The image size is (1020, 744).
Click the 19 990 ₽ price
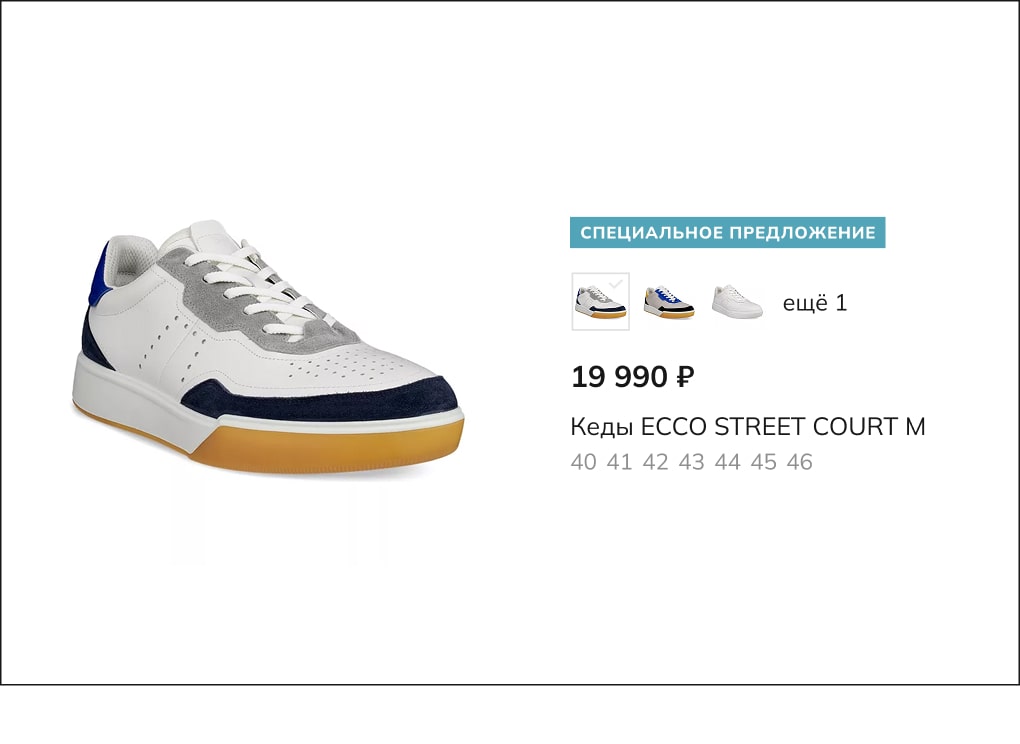(632, 377)
